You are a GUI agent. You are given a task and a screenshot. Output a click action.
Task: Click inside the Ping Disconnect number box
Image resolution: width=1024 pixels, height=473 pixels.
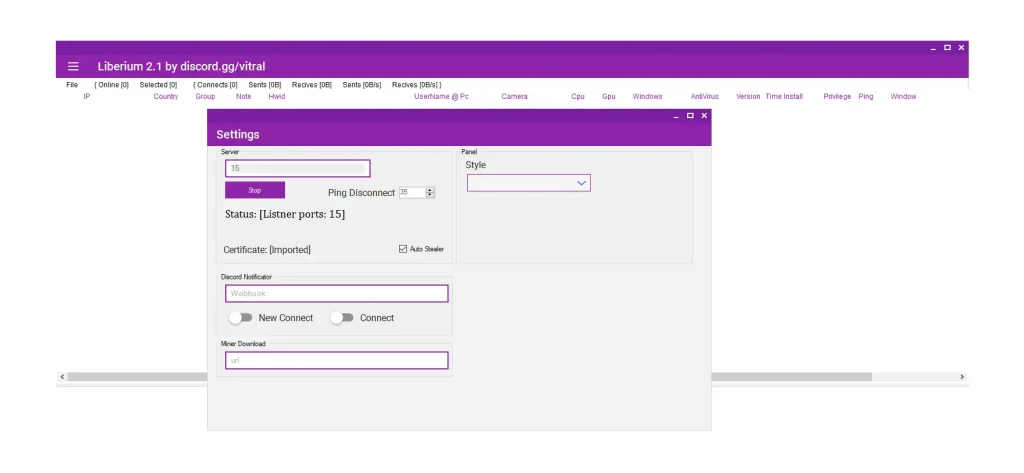point(412,193)
